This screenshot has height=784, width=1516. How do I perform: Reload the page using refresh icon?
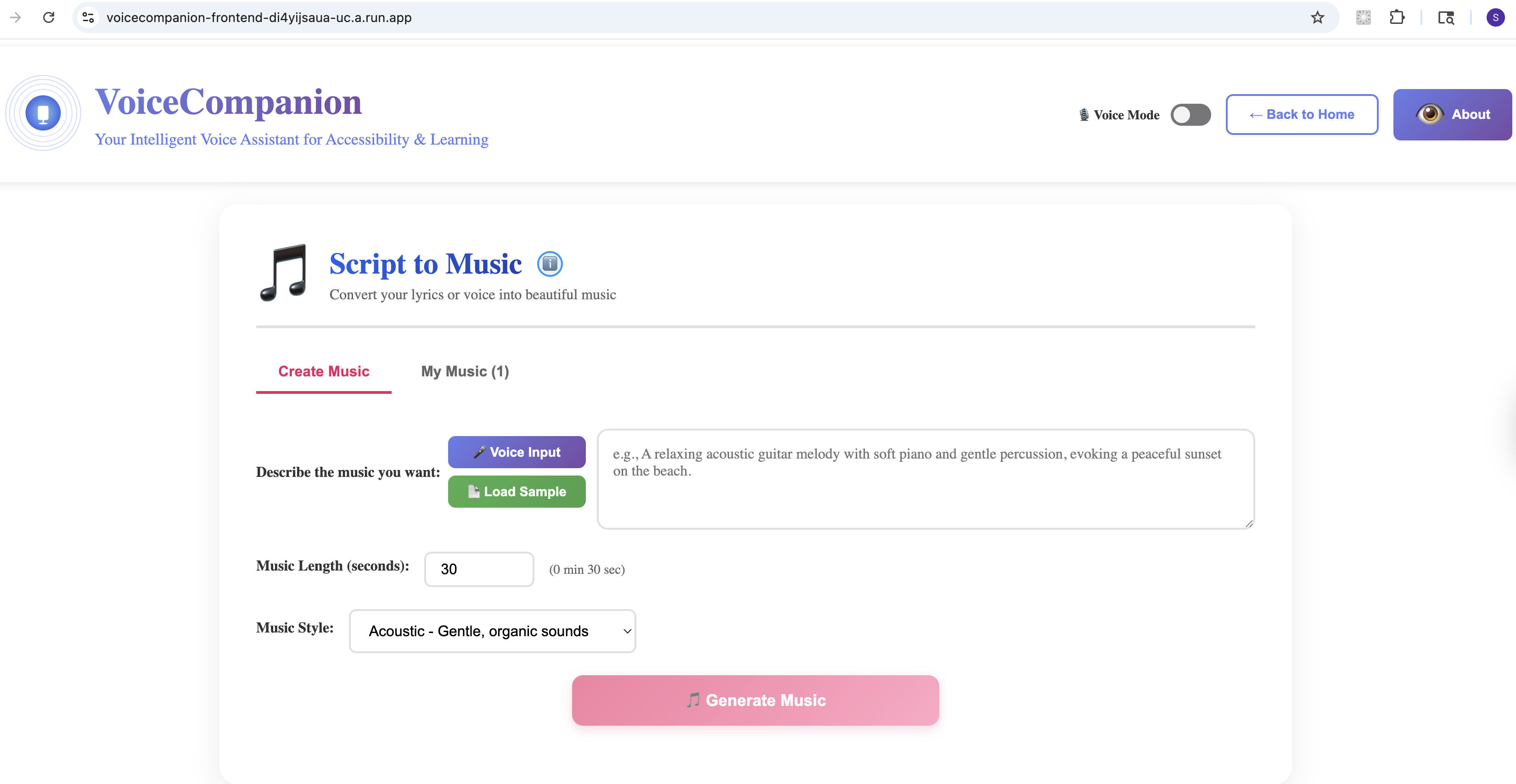(49, 17)
